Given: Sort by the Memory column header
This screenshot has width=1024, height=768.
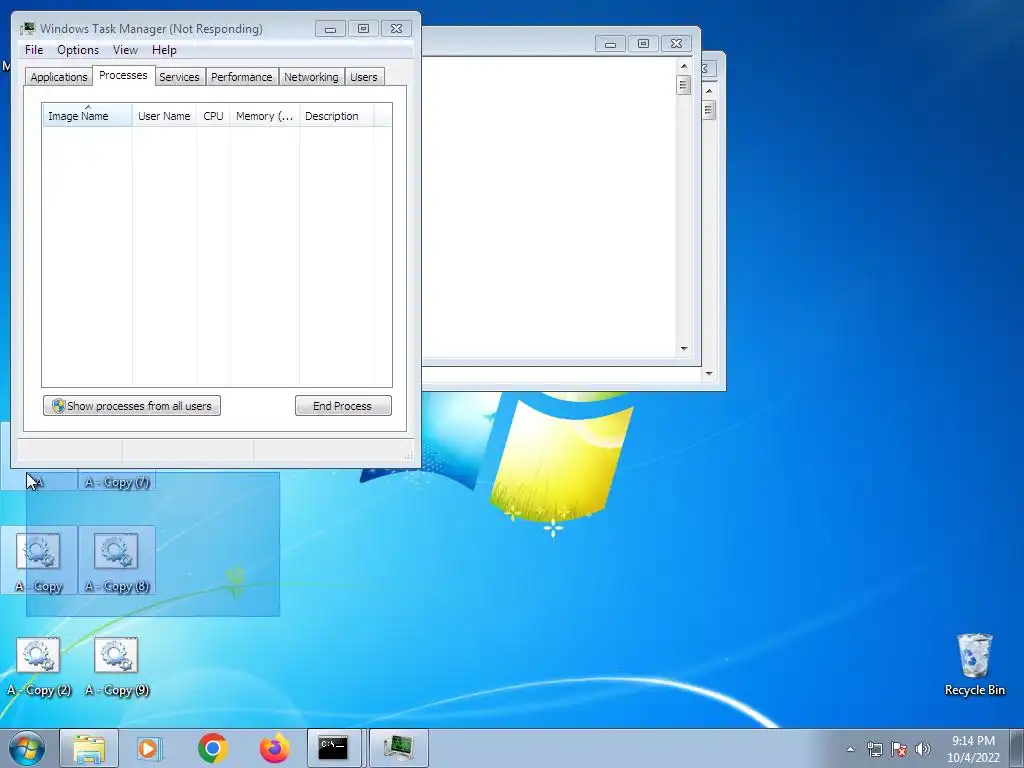Looking at the screenshot, I should pyautogui.click(x=264, y=116).
